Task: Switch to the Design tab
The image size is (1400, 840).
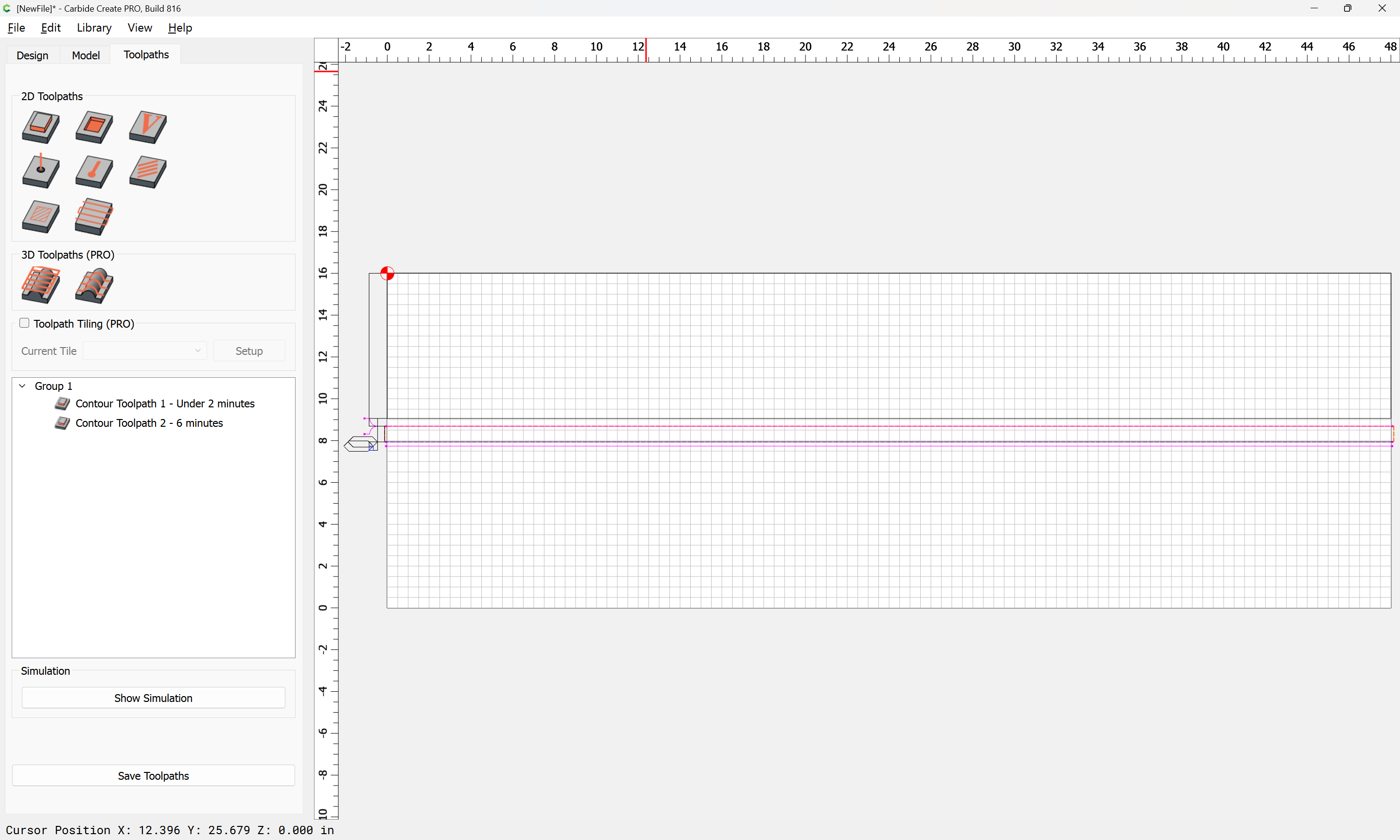Action: pyautogui.click(x=32, y=55)
